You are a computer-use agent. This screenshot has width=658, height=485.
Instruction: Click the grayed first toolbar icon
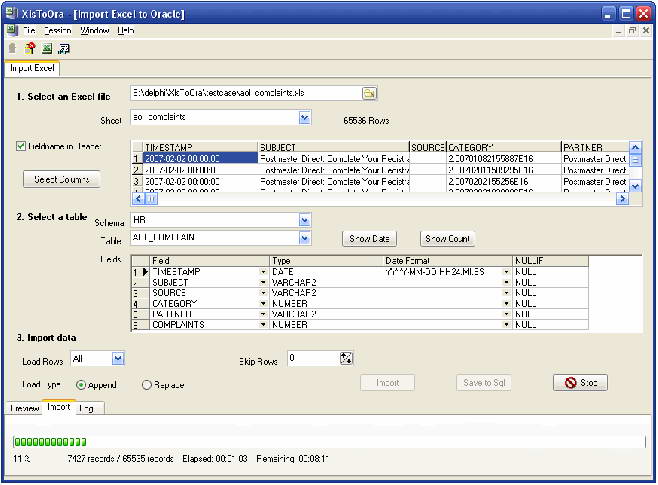click(x=13, y=49)
